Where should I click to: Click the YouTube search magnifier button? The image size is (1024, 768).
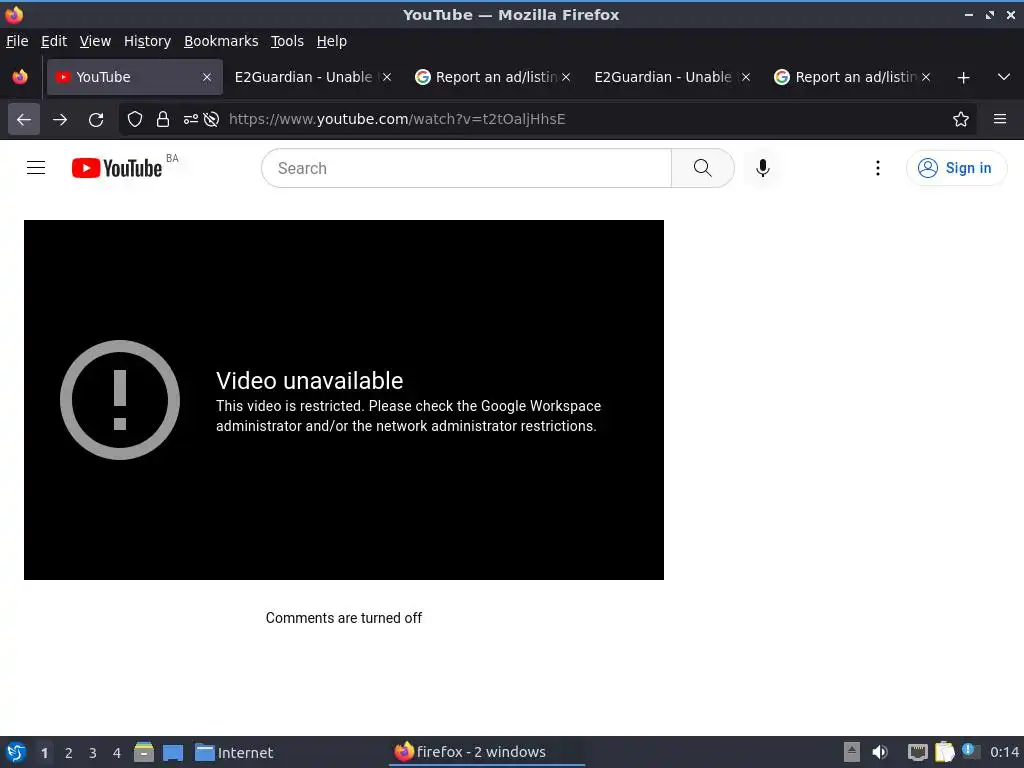click(703, 168)
